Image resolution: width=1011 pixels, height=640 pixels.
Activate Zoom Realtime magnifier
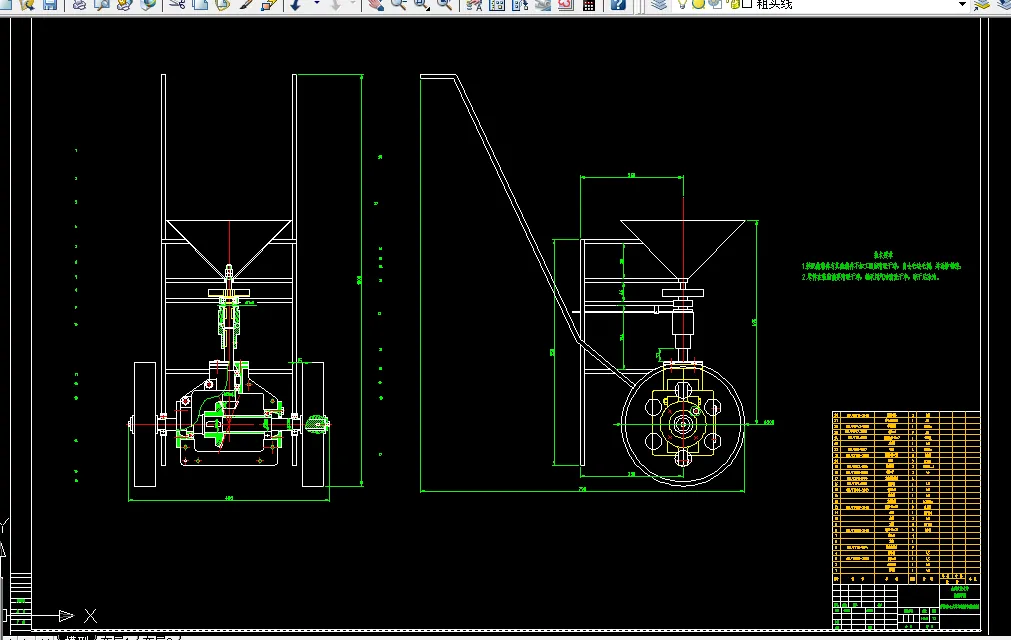click(x=398, y=4)
